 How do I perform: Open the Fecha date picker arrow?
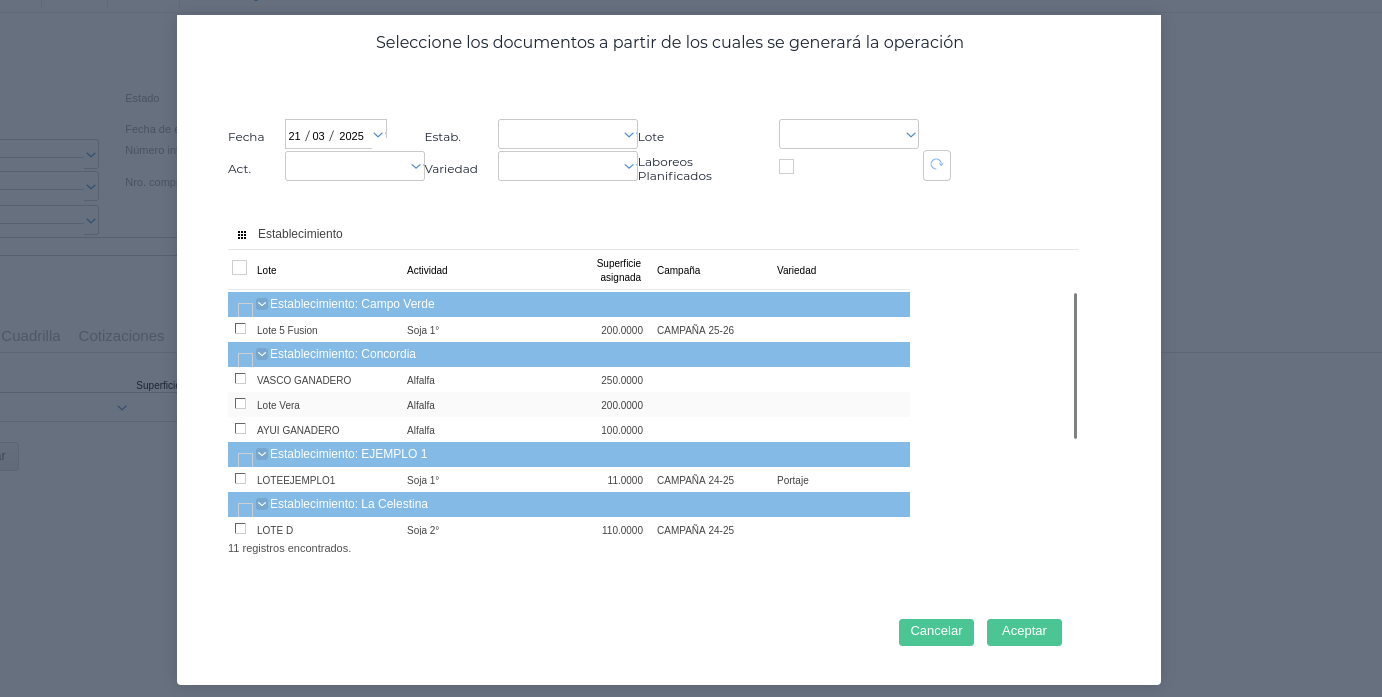pyautogui.click(x=378, y=134)
